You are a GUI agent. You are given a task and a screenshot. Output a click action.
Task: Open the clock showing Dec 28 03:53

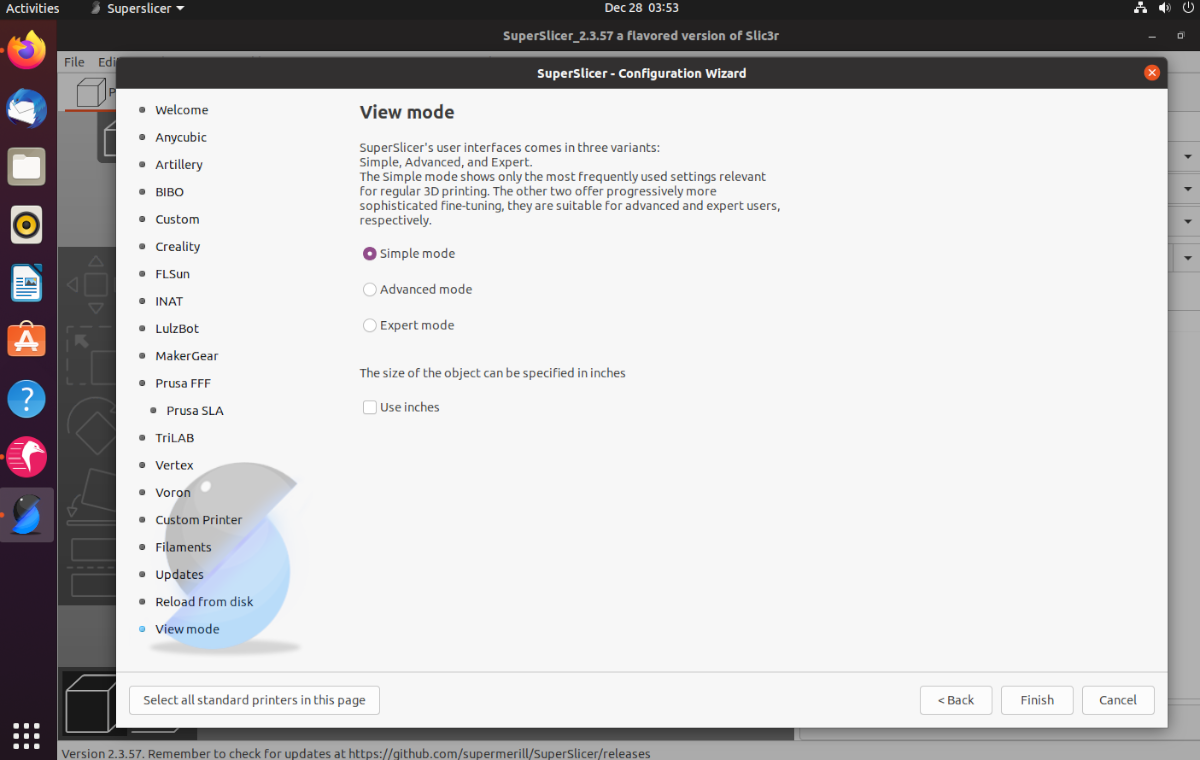641,8
